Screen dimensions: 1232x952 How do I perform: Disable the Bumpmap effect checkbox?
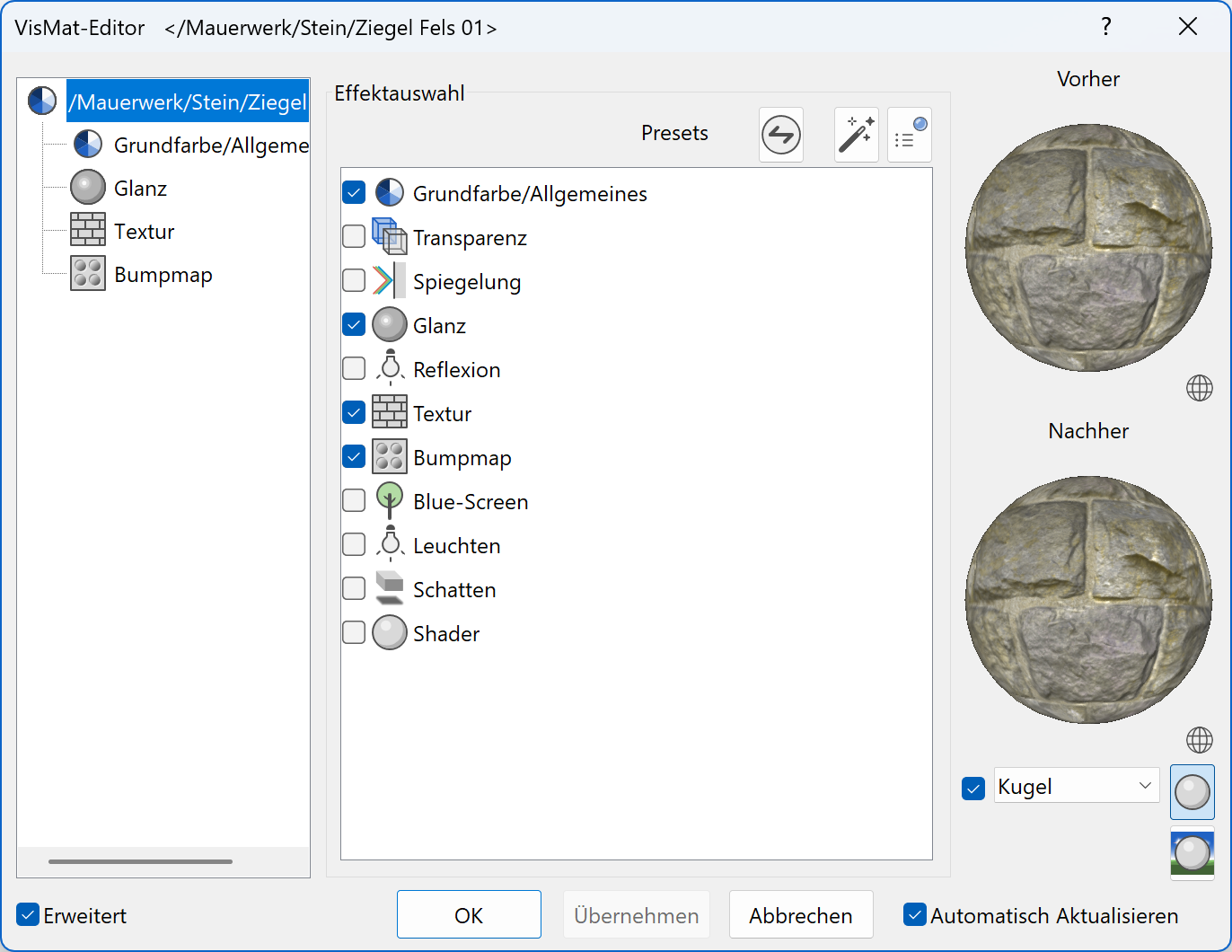point(354,456)
